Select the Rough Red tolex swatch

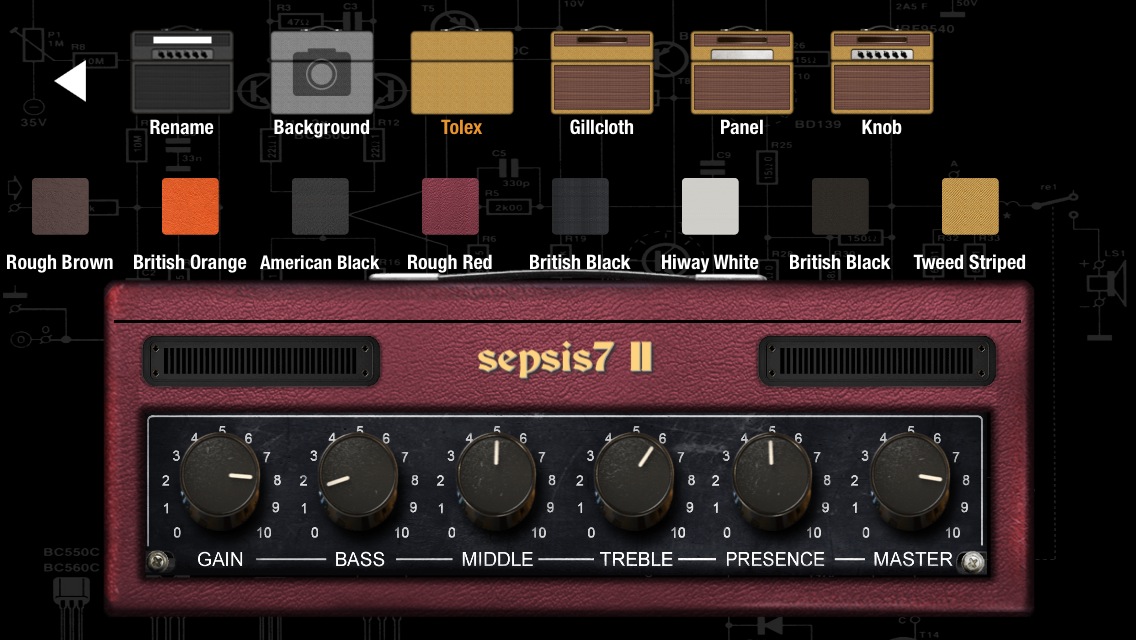tap(450, 206)
